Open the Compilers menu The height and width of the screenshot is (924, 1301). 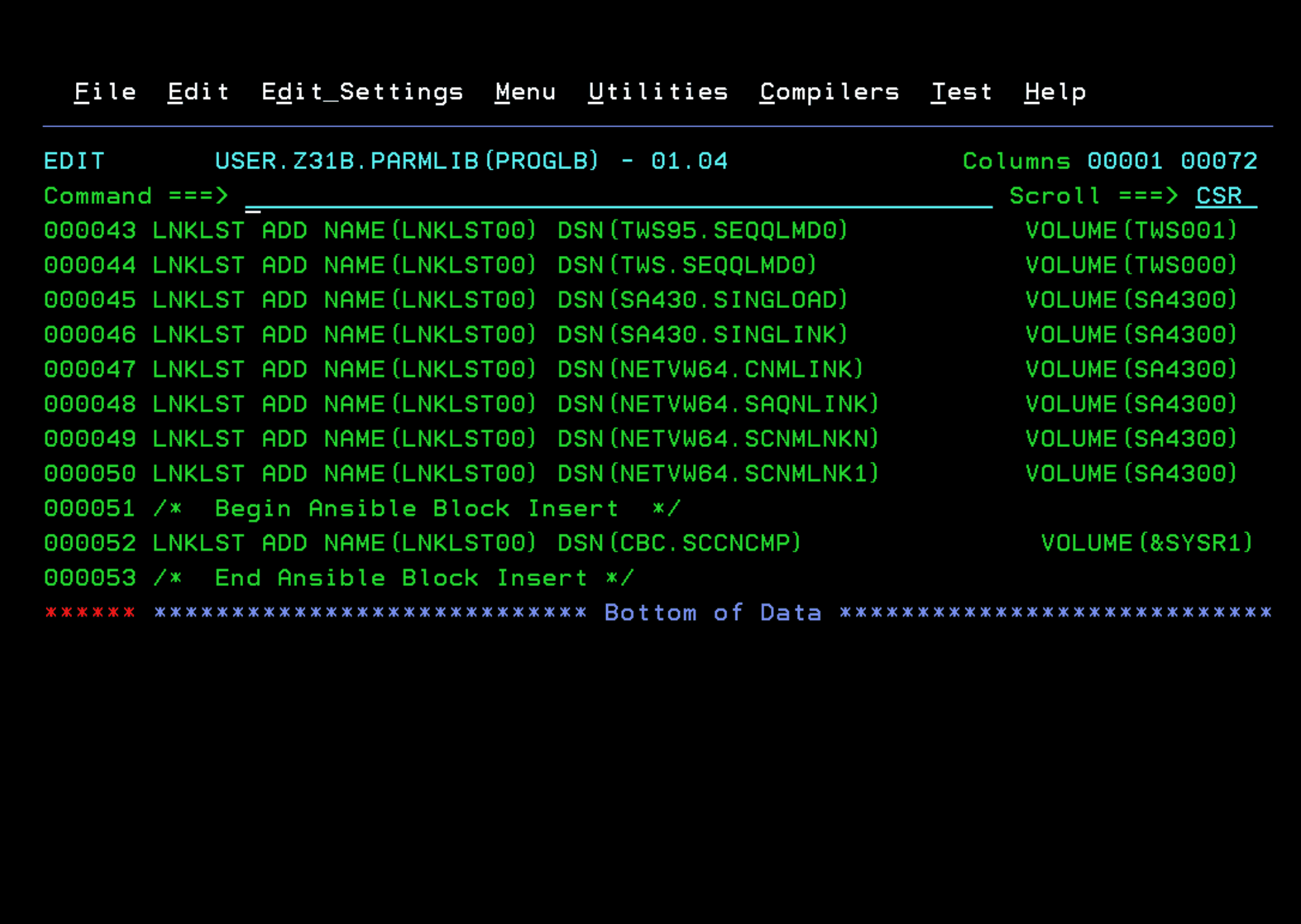point(829,92)
